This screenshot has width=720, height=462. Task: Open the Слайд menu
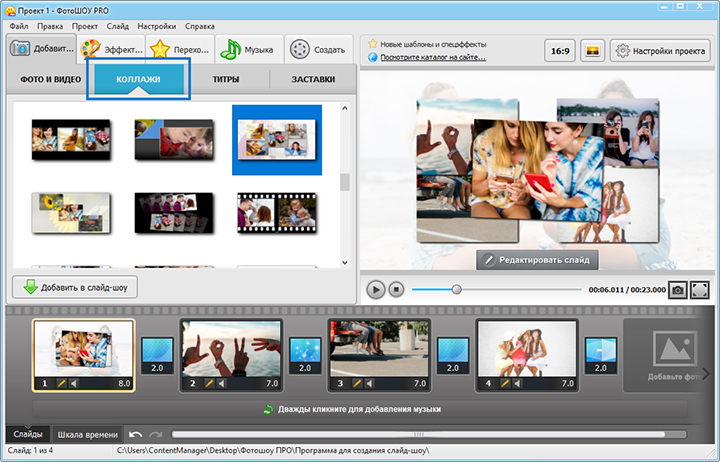[115, 25]
